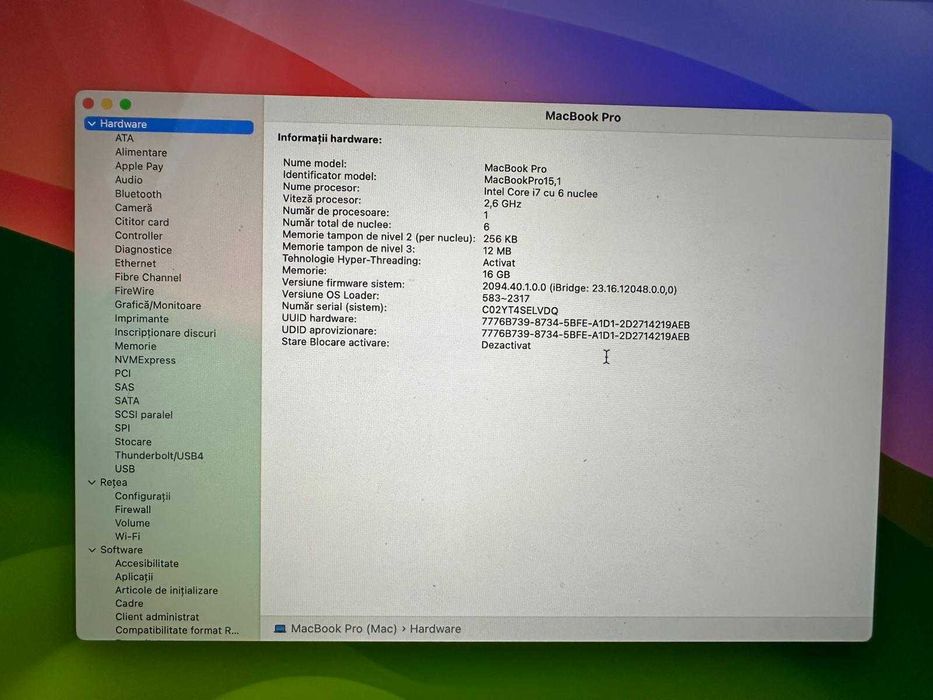Screen dimensions: 933x700
Task: Click the 256 KB level 2 cache value
Action: point(500,239)
